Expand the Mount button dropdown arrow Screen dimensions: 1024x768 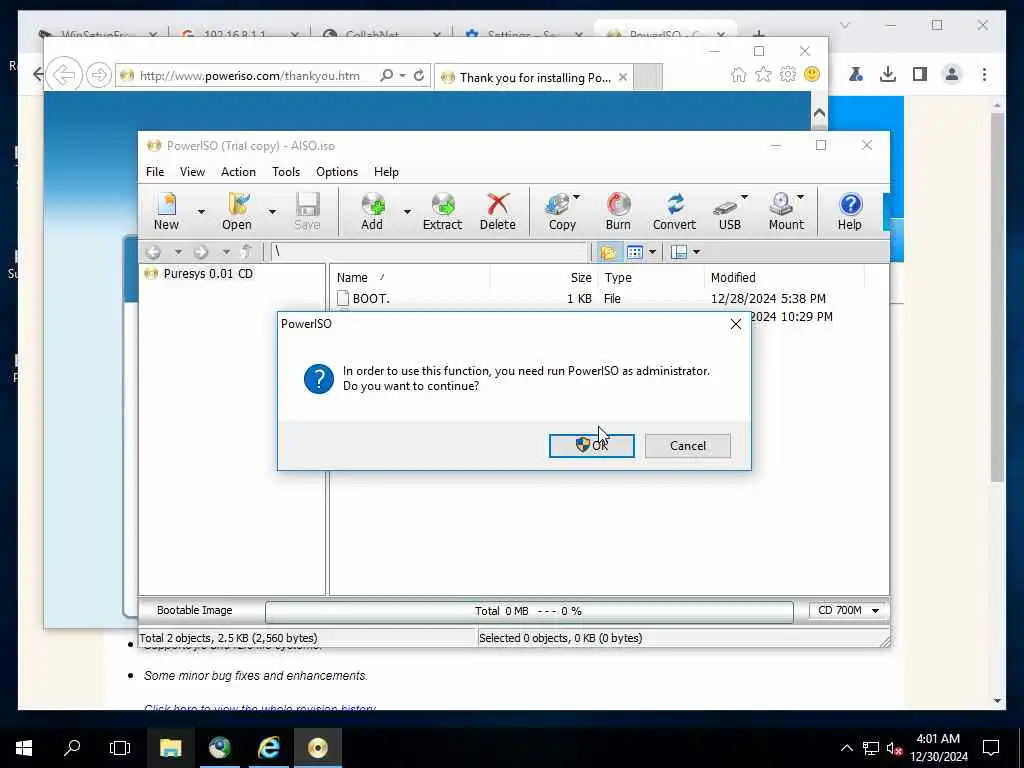(x=800, y=197)
